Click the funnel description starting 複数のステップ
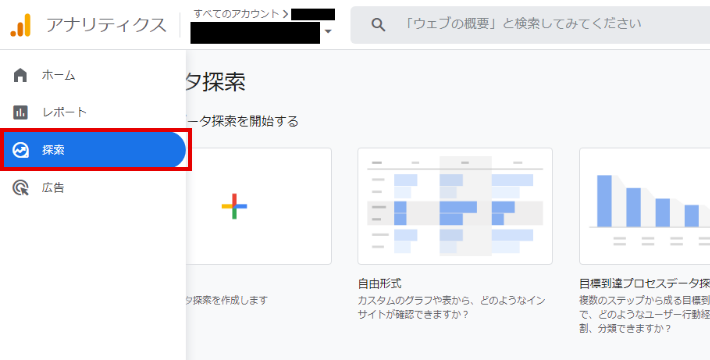This screenshot has width=710, height=360. [644, 314]
